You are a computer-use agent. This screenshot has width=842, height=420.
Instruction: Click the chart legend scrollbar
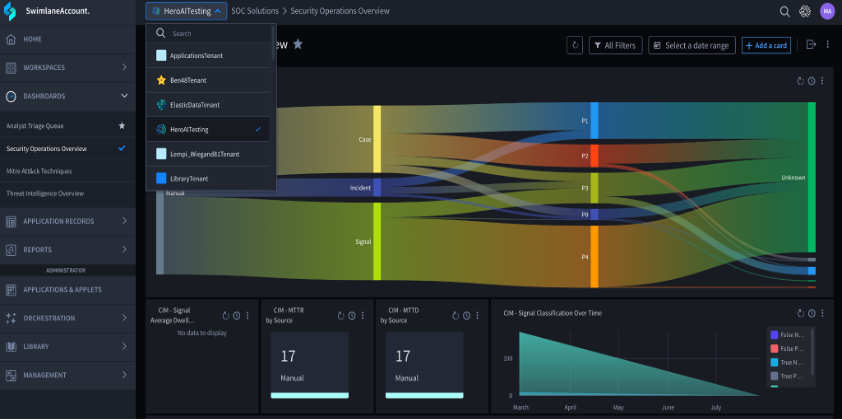(x=812, y=352)
